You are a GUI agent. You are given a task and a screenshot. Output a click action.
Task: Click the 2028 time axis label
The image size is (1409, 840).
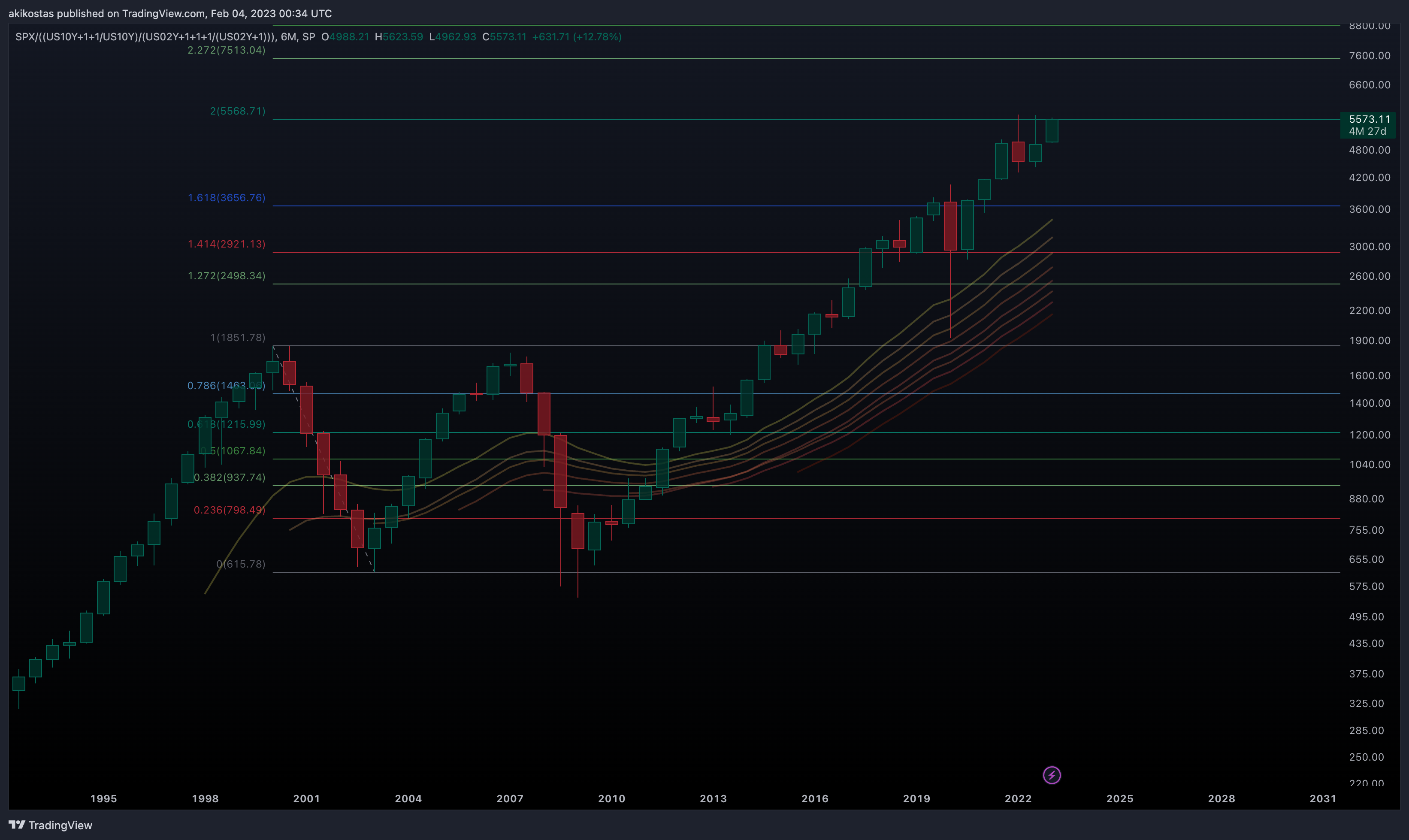[1221, 799]
